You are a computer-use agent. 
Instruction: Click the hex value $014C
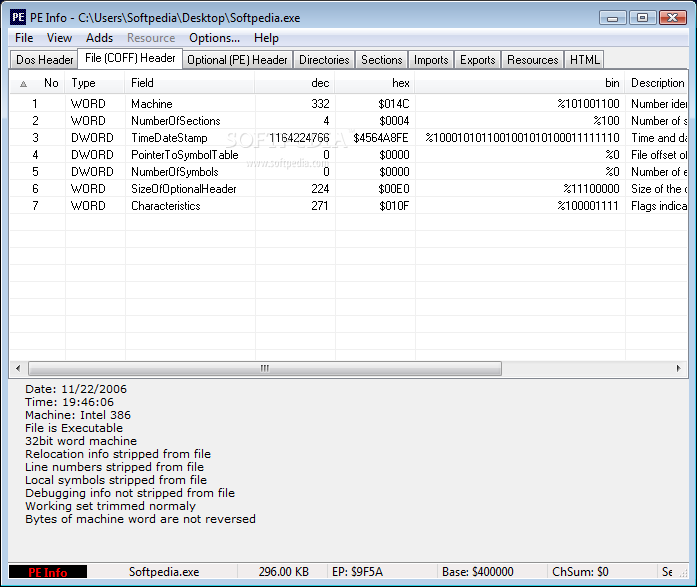coord(393,104)
